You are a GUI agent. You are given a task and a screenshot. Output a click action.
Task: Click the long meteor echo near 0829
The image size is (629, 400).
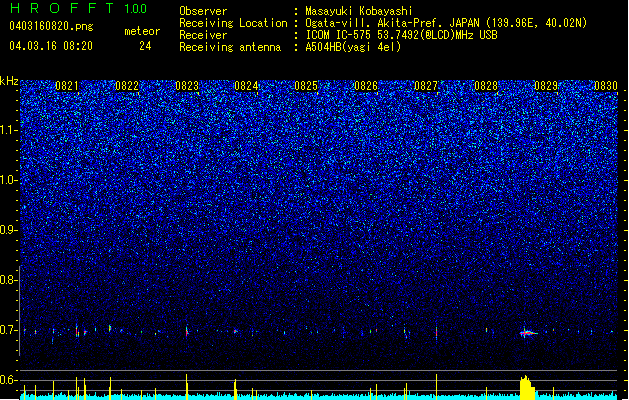(528, 333)
